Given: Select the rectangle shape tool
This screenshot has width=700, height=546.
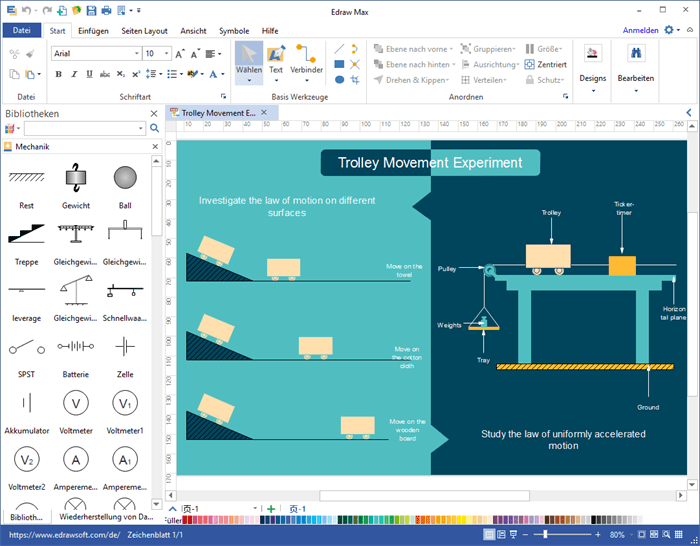Looking at the screenshot, I should [339, 64].
